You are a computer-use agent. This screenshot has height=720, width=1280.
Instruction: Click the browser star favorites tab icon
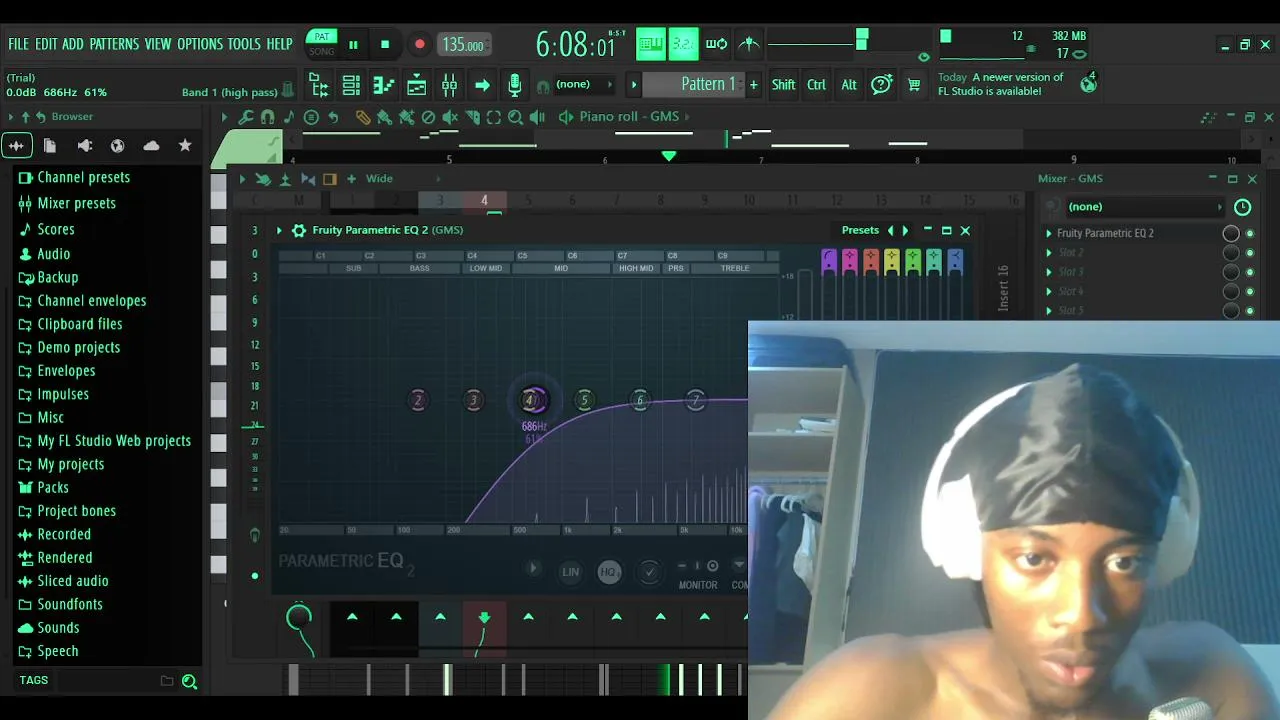pyautogui.click(x=185, y=146)
